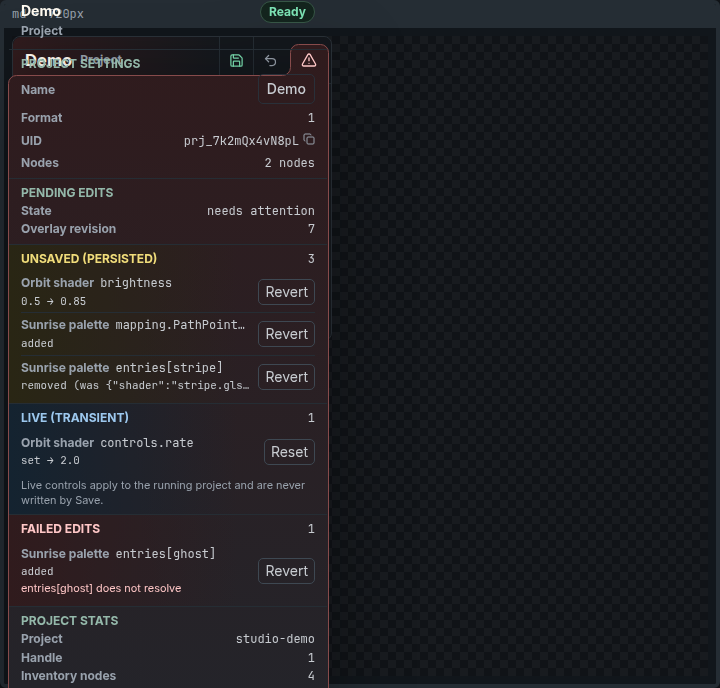Open the warning triangle tab

309,60
